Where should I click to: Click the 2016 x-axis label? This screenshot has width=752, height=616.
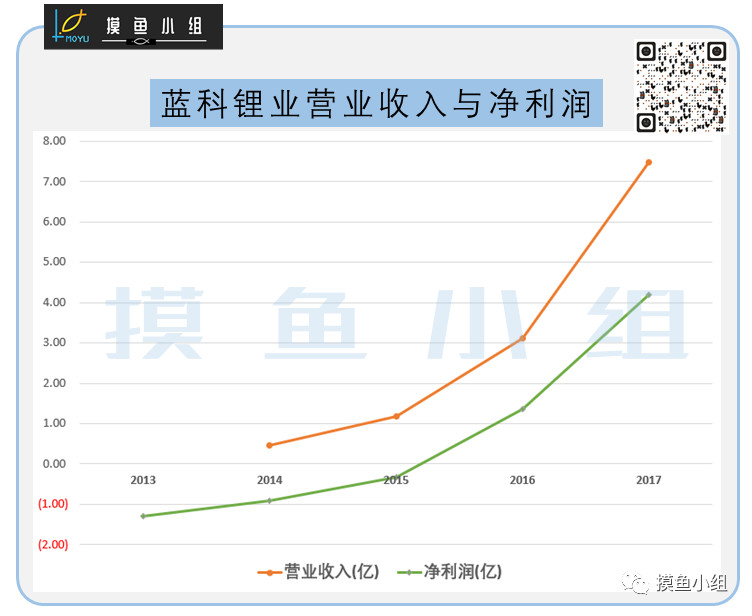tap(522, 480)
